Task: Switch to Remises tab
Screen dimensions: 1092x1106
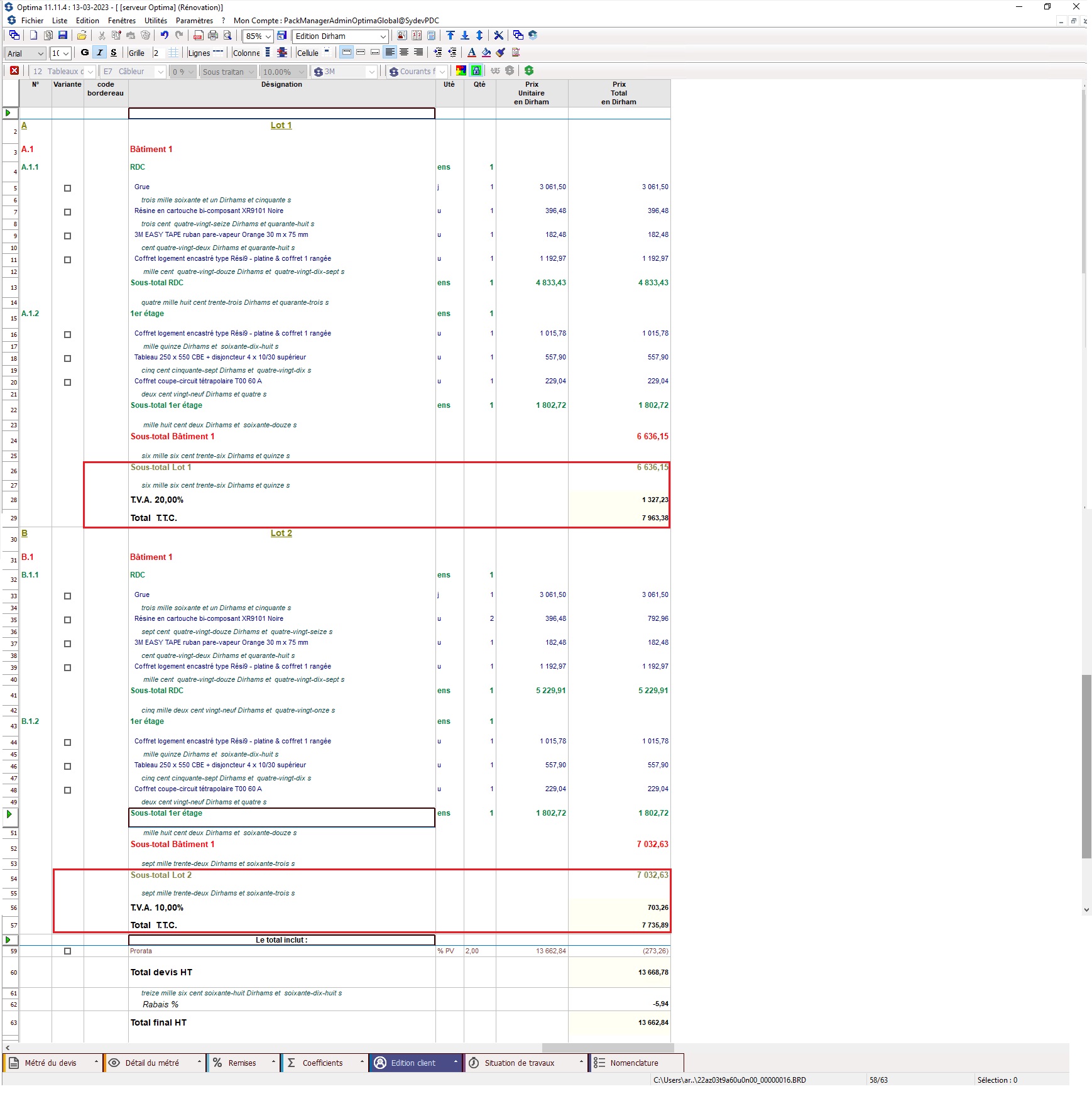Action: click(243, 1063)
